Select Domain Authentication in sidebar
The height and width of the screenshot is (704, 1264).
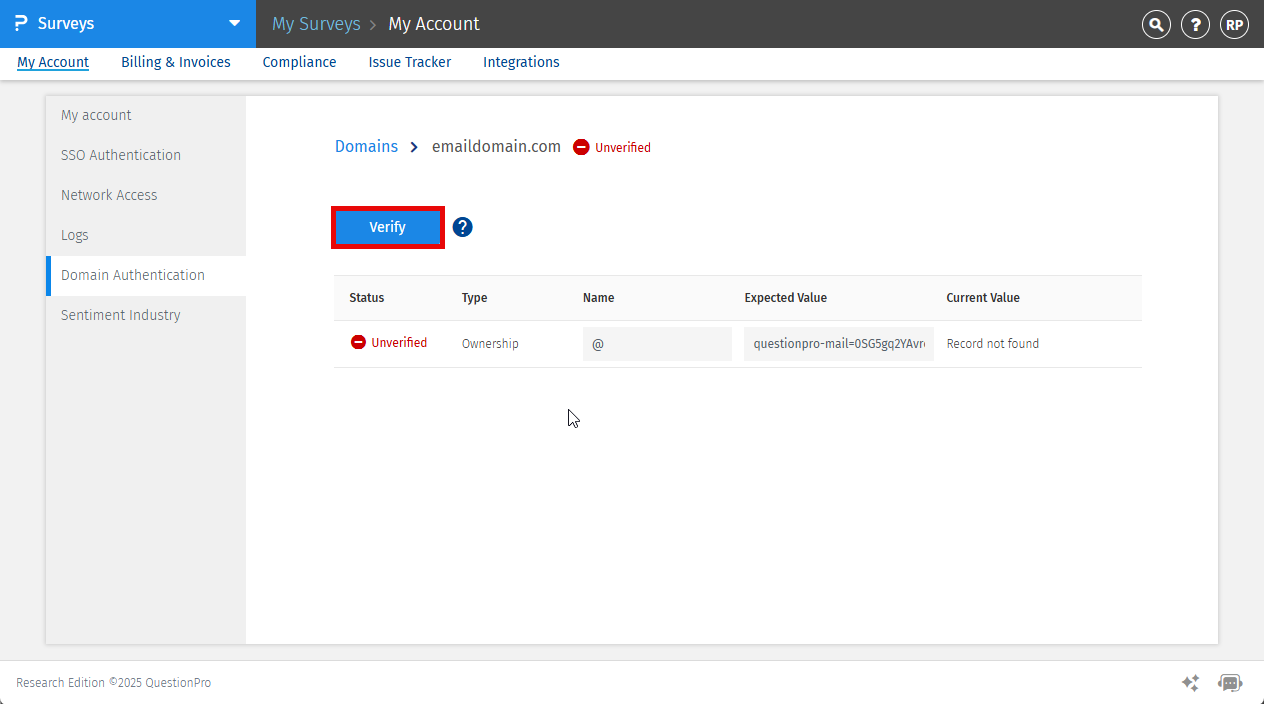point(146,275)
